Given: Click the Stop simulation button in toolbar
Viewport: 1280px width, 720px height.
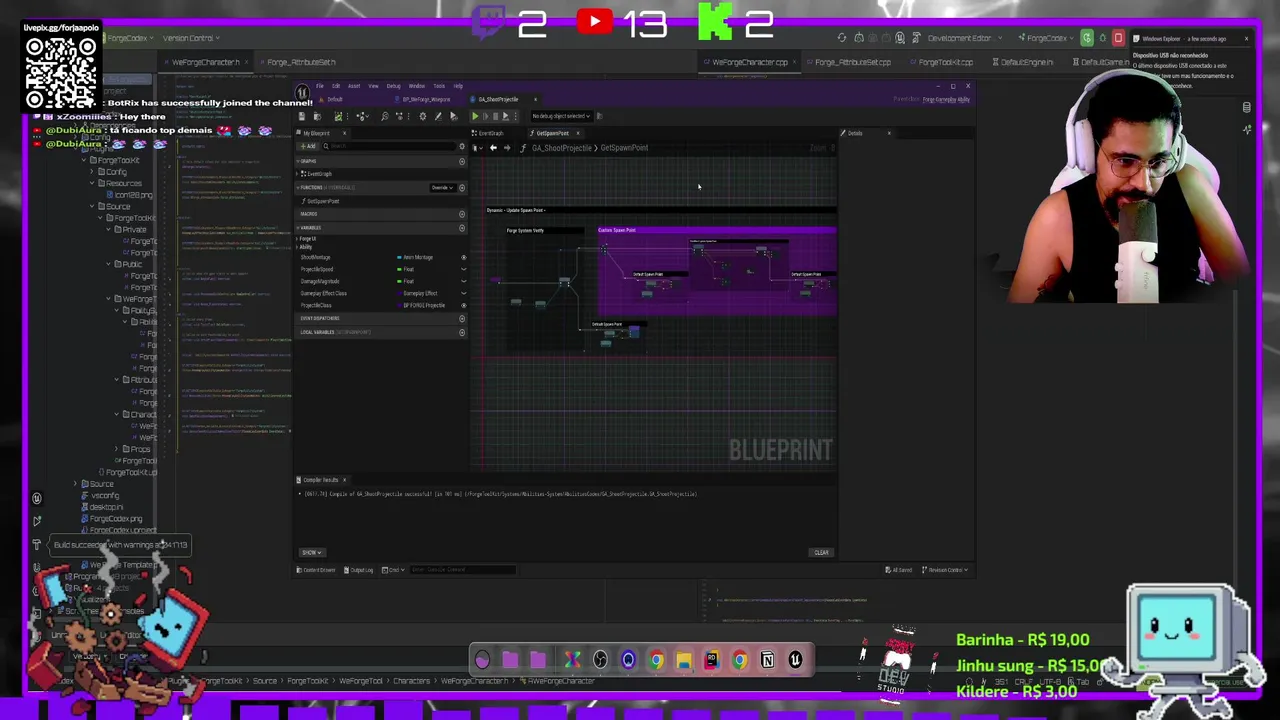Looking at the screenshot, I should 495,116.
